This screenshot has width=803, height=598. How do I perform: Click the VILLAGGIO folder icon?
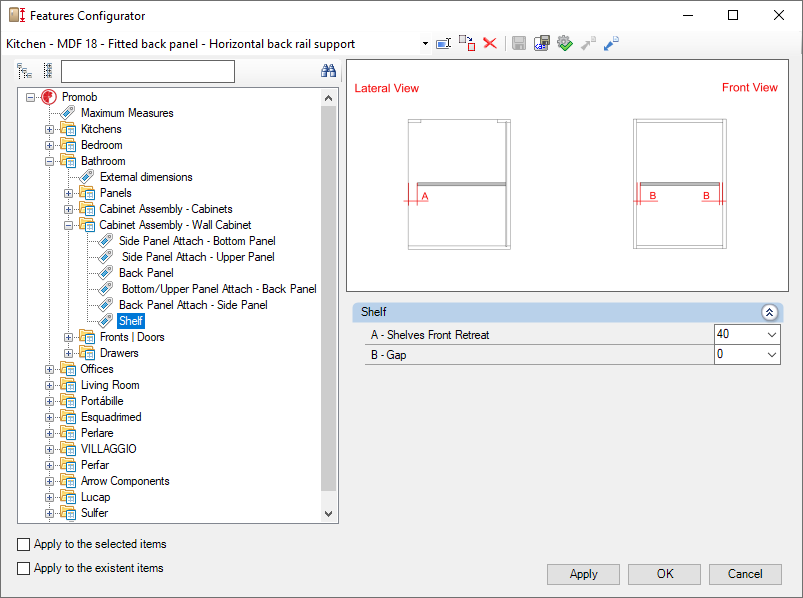(x=68, y=448)
